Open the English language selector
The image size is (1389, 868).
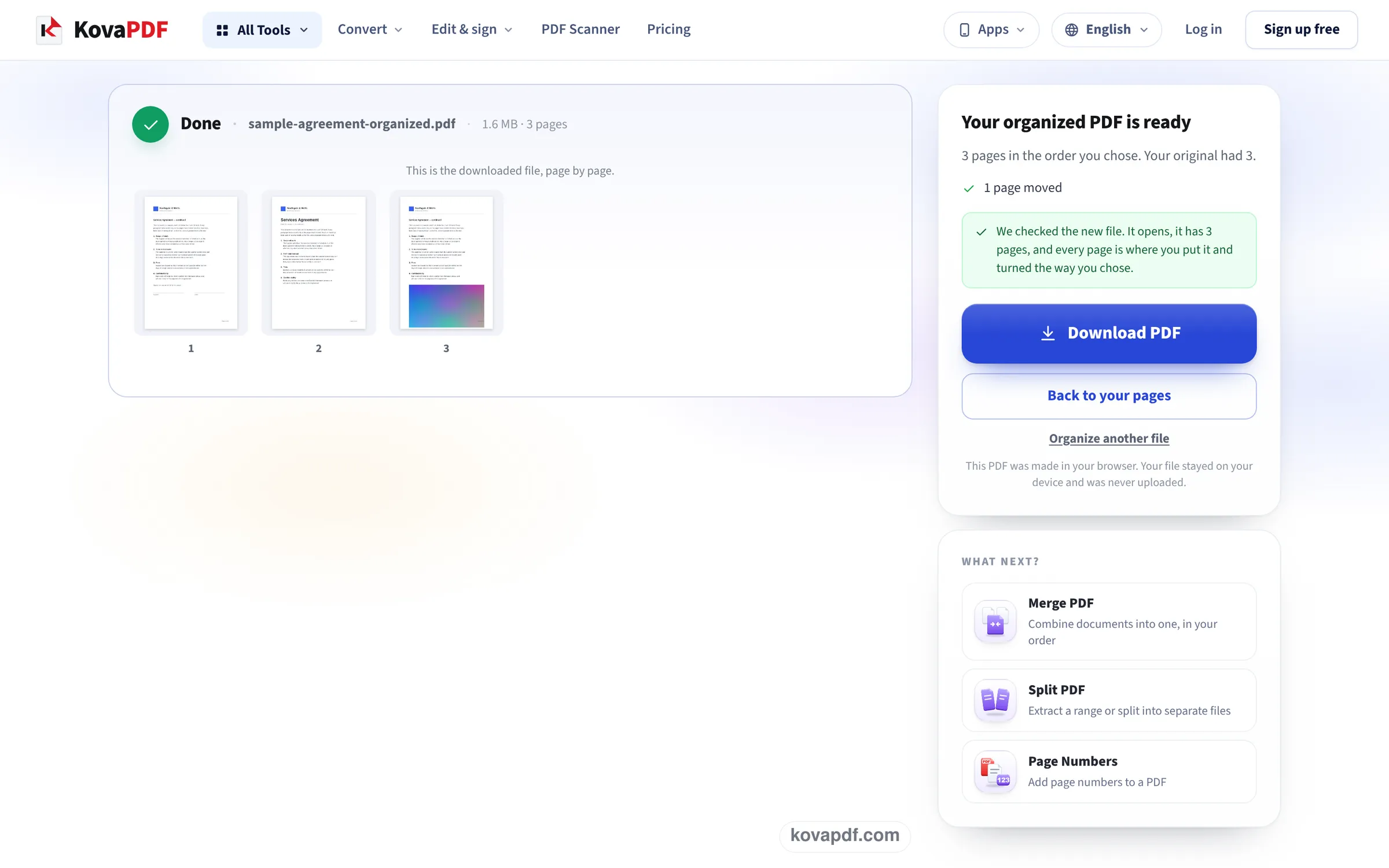pos(1106,30)
